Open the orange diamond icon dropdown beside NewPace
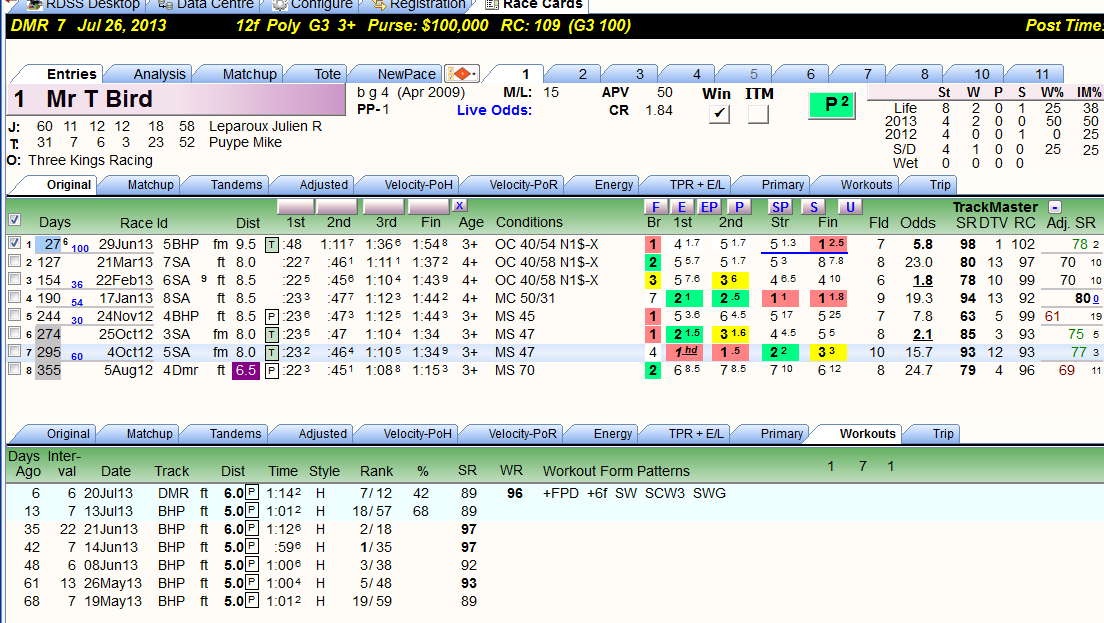 [x=462, y=74]
